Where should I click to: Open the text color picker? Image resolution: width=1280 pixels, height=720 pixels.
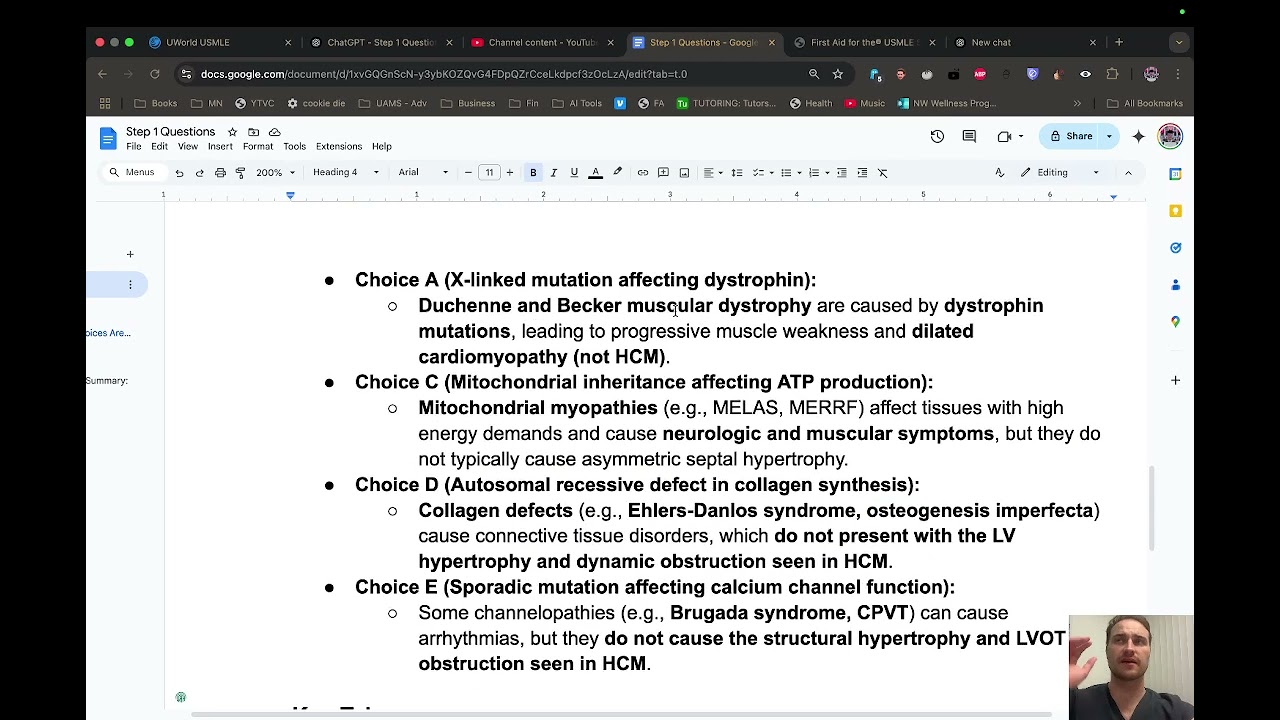tap(595, 173)
